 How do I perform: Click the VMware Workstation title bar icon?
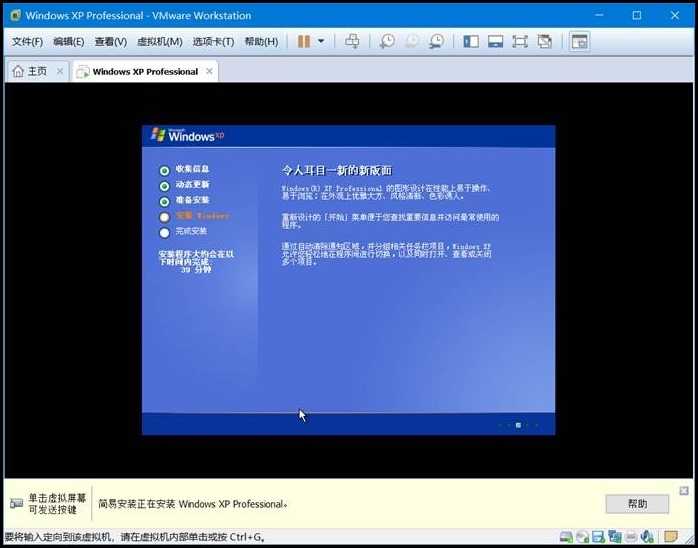click(16, 15)
